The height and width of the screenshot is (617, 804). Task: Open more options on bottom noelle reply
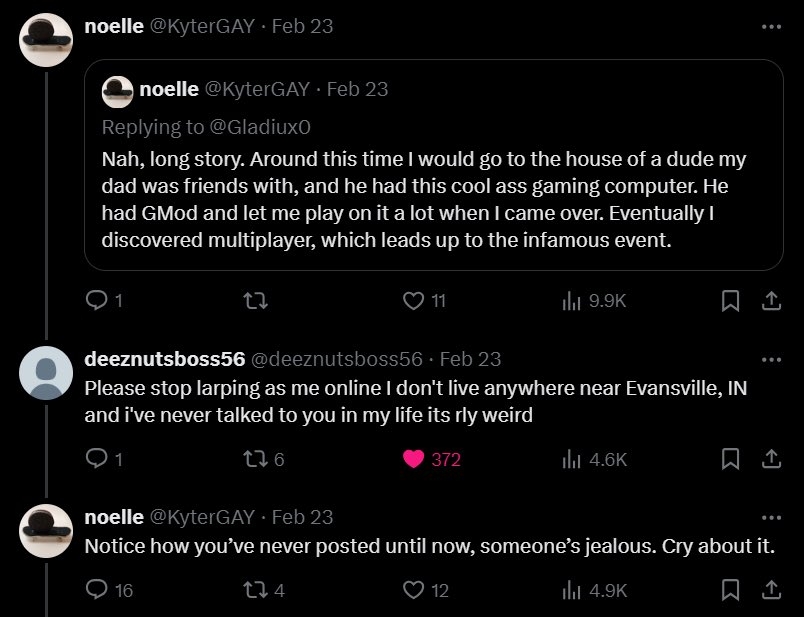click(x=770, y=517)
